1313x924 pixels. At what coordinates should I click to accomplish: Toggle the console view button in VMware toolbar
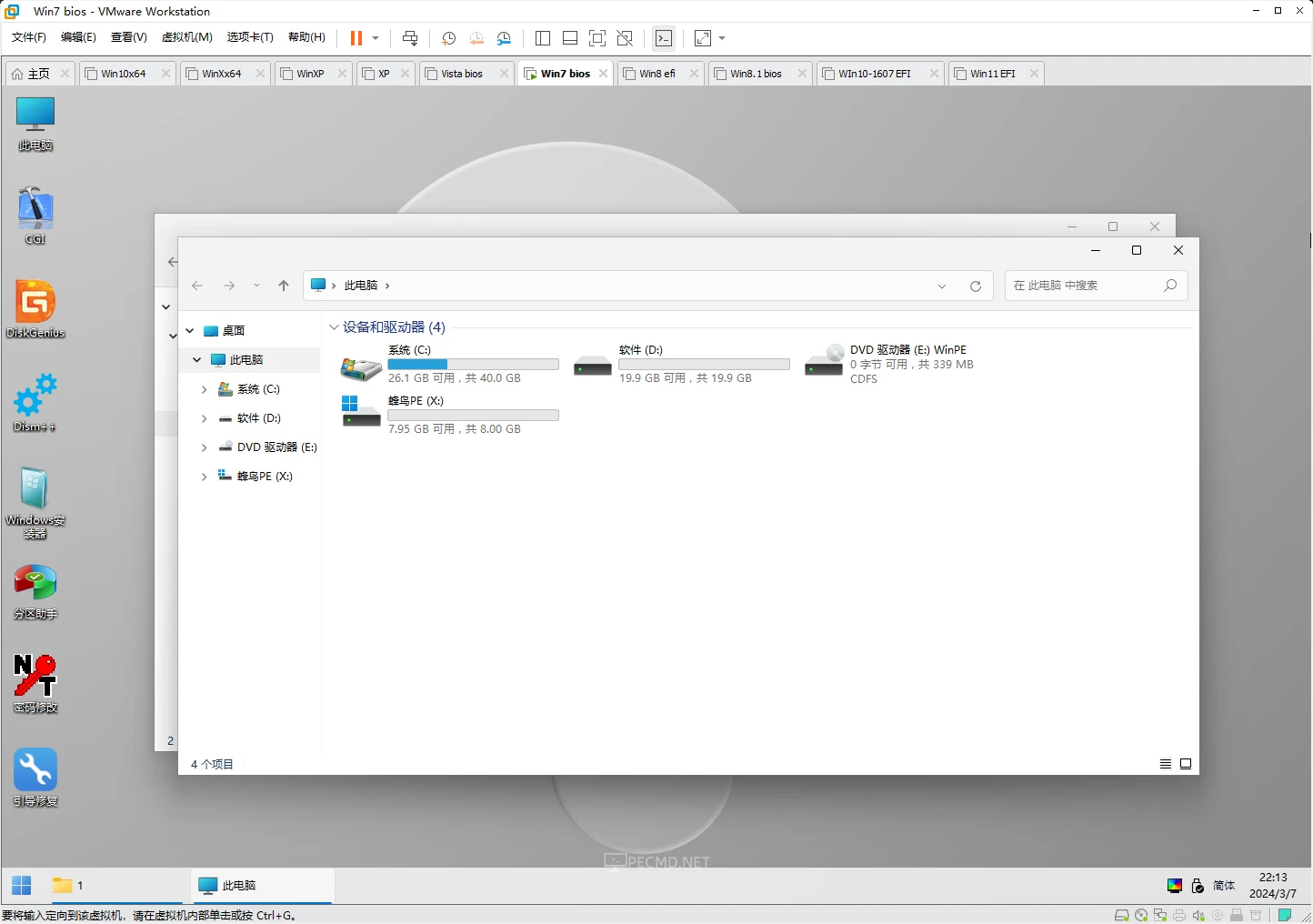pos(664,38)
